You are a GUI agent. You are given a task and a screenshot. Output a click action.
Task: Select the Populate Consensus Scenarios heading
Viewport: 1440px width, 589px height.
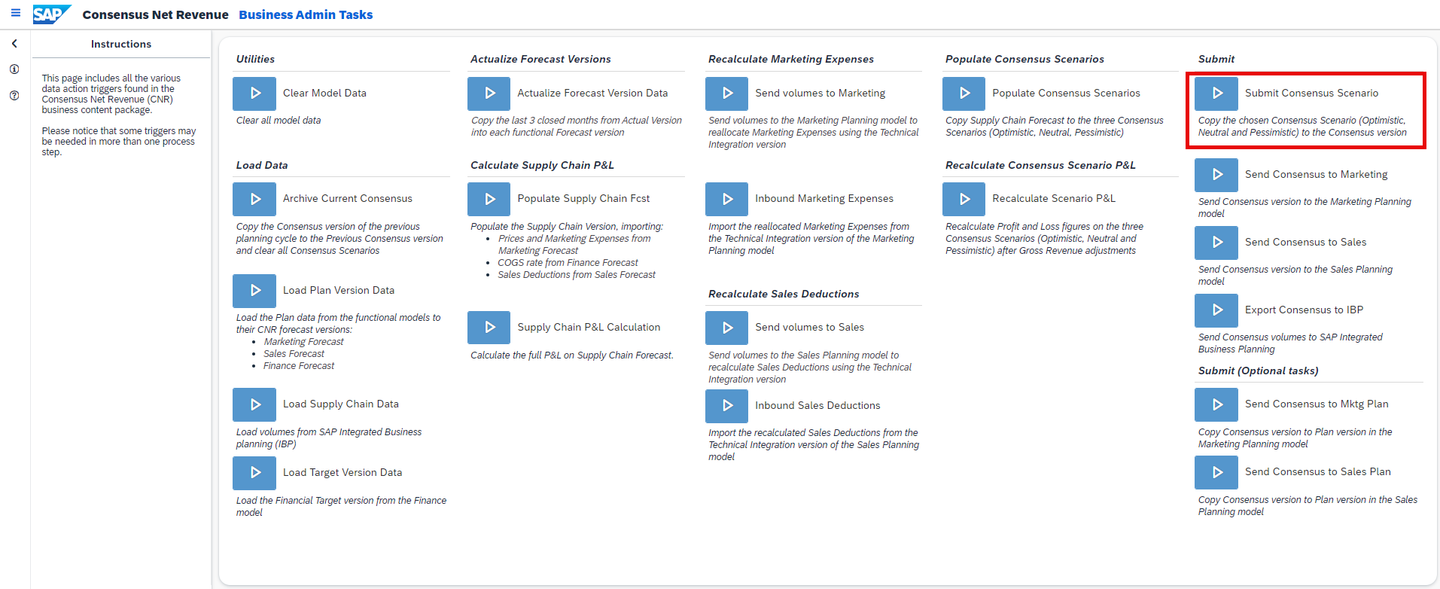tap(1025, 60)
